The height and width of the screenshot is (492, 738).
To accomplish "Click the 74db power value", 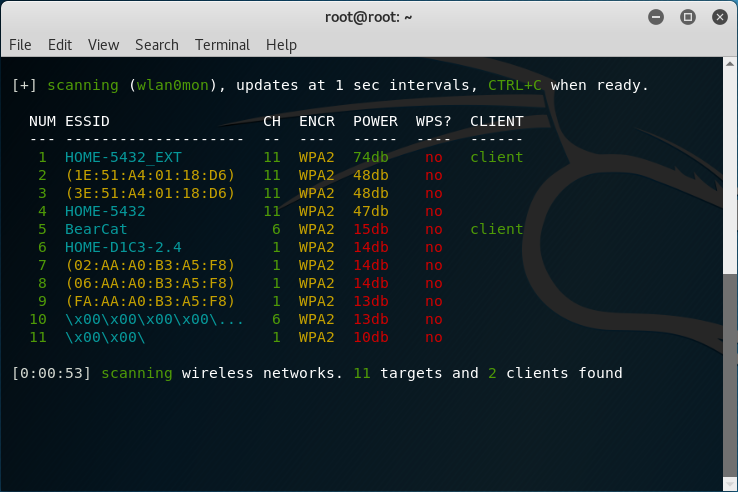I will click(x=371, y=157).
